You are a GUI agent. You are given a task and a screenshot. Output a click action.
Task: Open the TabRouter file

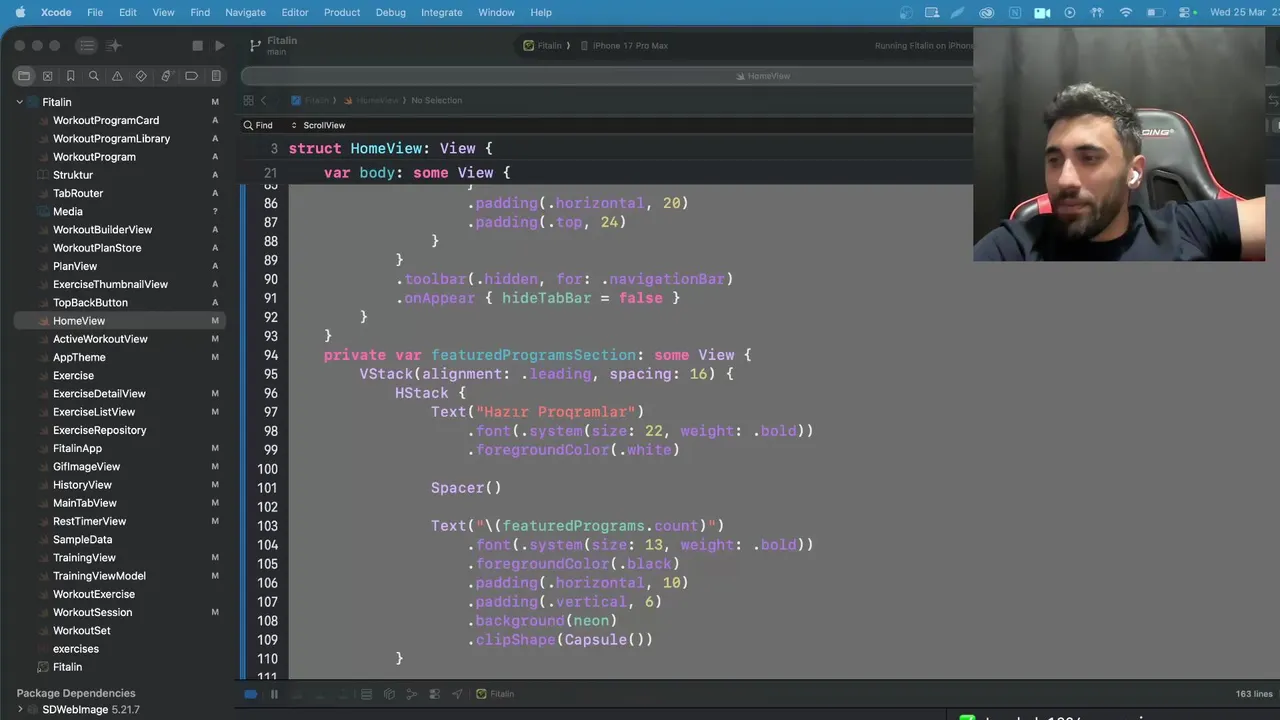[x=78, y=193]
